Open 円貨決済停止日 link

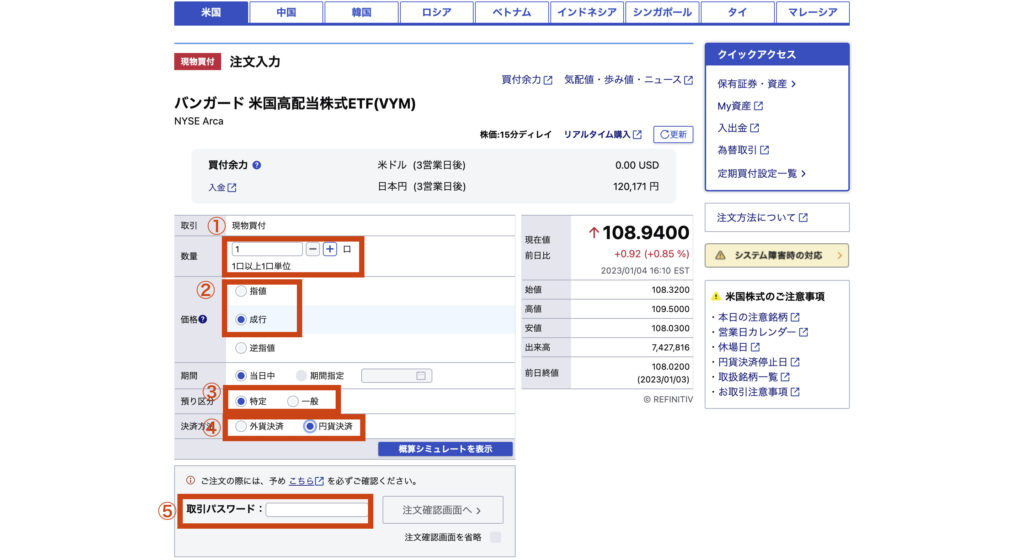(759, 362)
